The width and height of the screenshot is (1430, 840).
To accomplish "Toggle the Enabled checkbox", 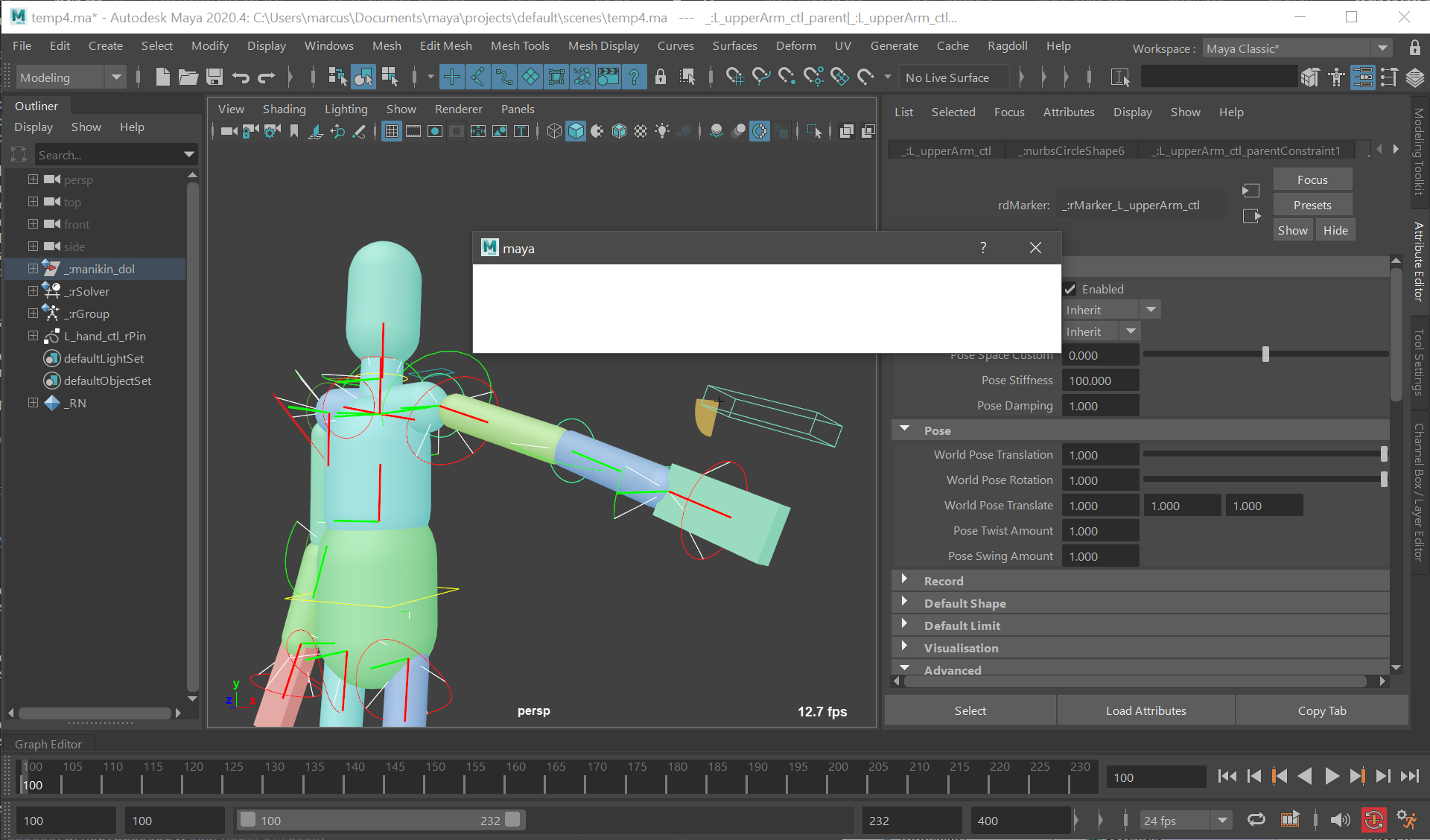I will (1070, 289).
